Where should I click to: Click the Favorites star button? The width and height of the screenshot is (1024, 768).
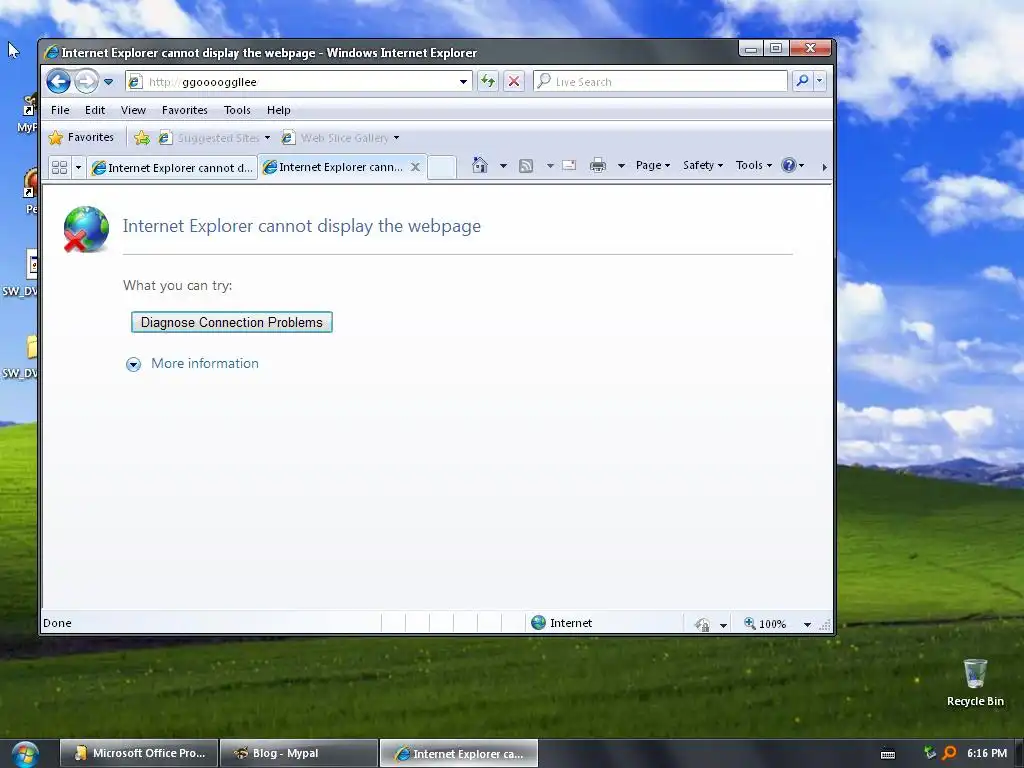[82, 137]
